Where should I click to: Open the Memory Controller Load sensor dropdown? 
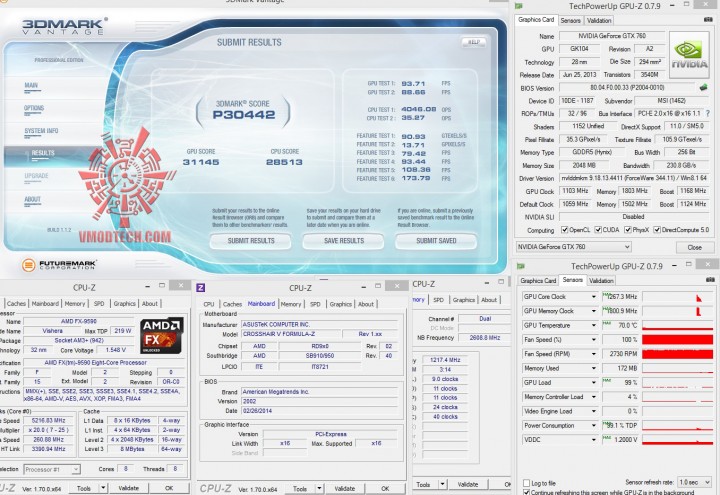click(594, 397)
